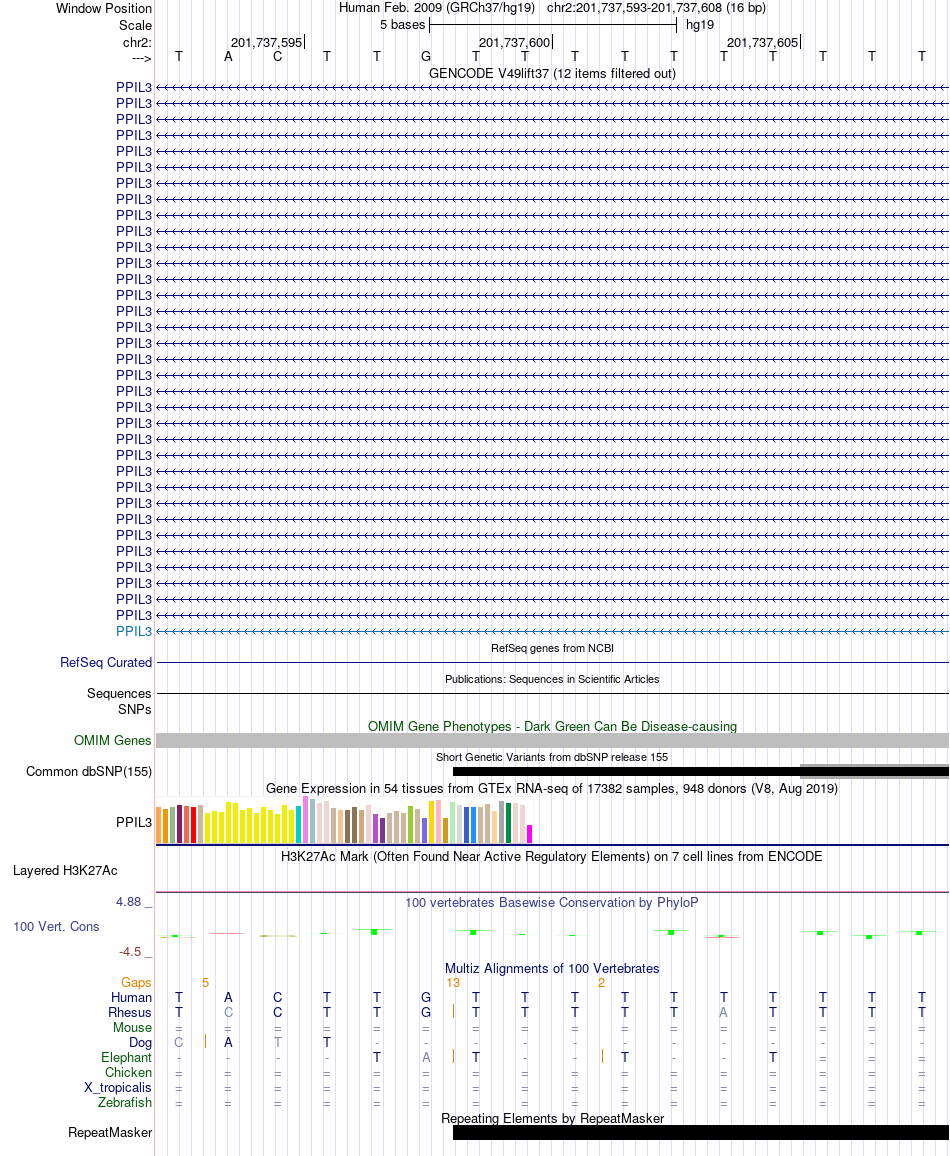950x1156 pixels.
Task: Select the Rhesus alignment row label
Action: (x=130, y=1013)
